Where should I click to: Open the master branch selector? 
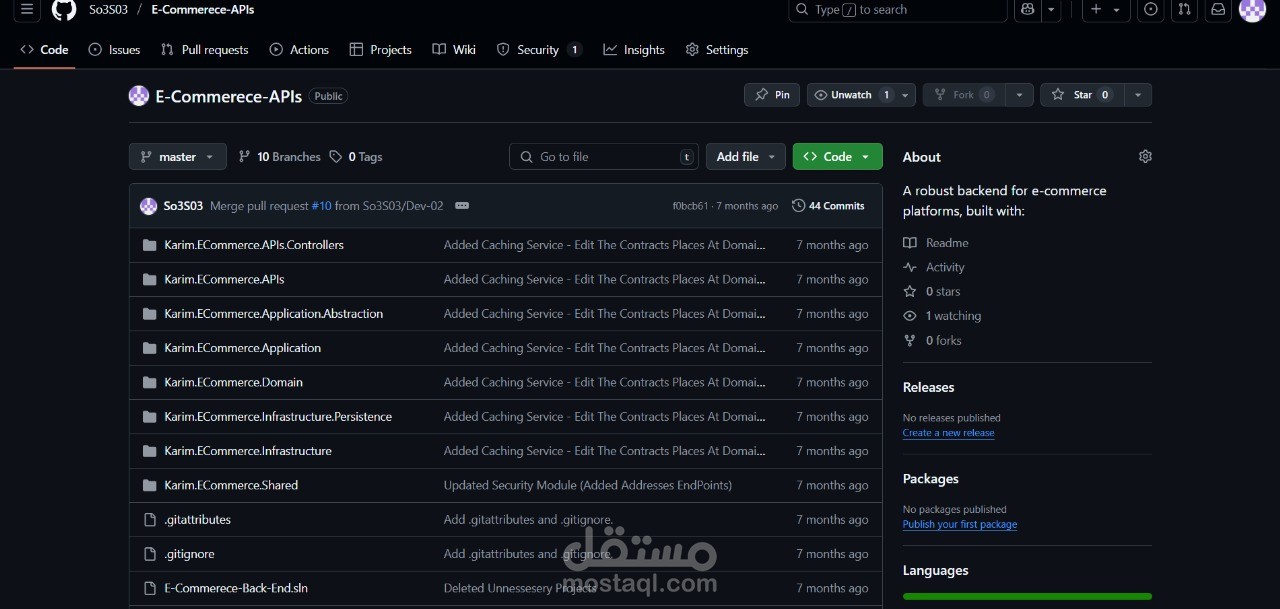(178, 157)
